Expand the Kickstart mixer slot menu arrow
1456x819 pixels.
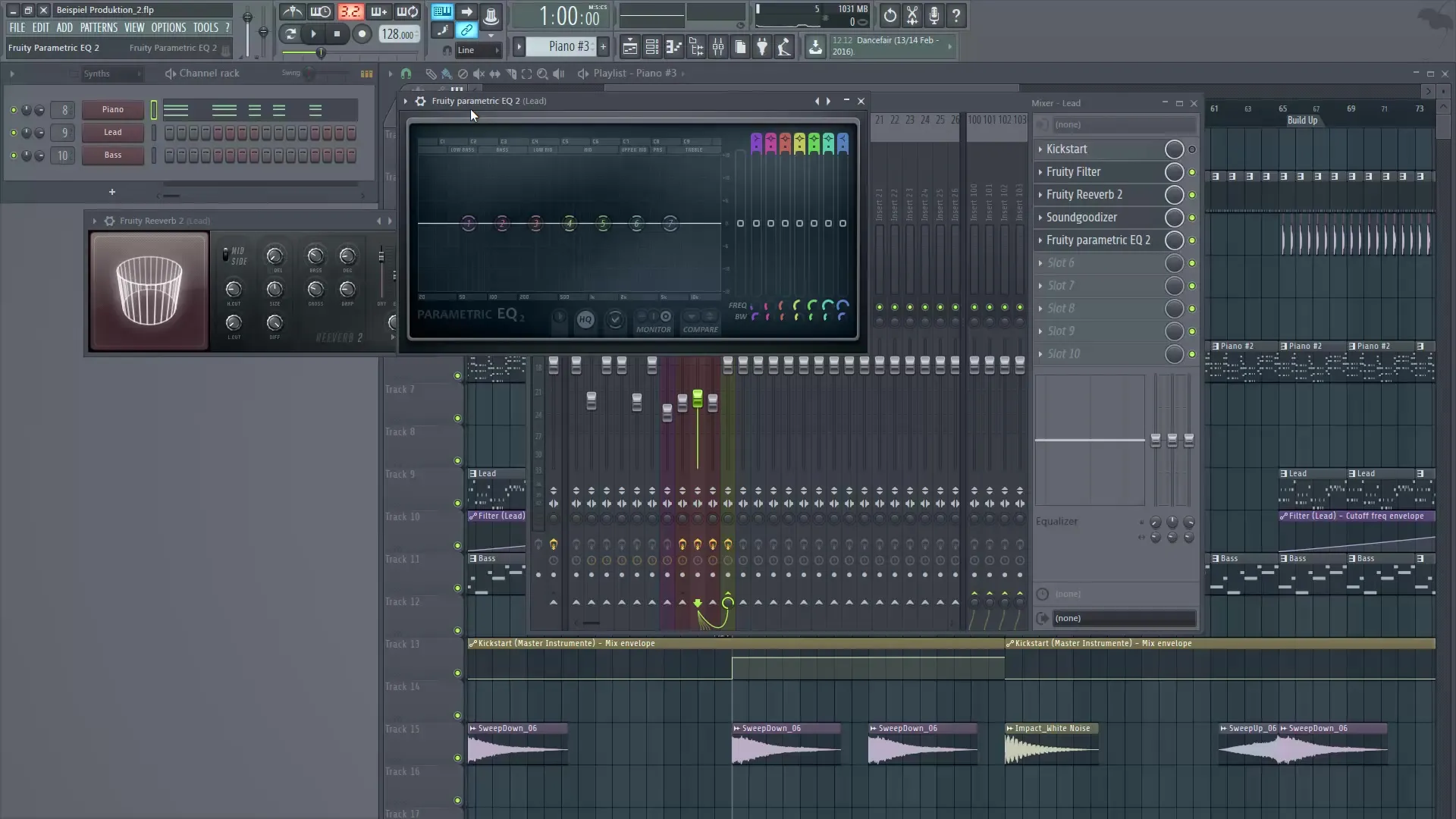click(1041, 149)
